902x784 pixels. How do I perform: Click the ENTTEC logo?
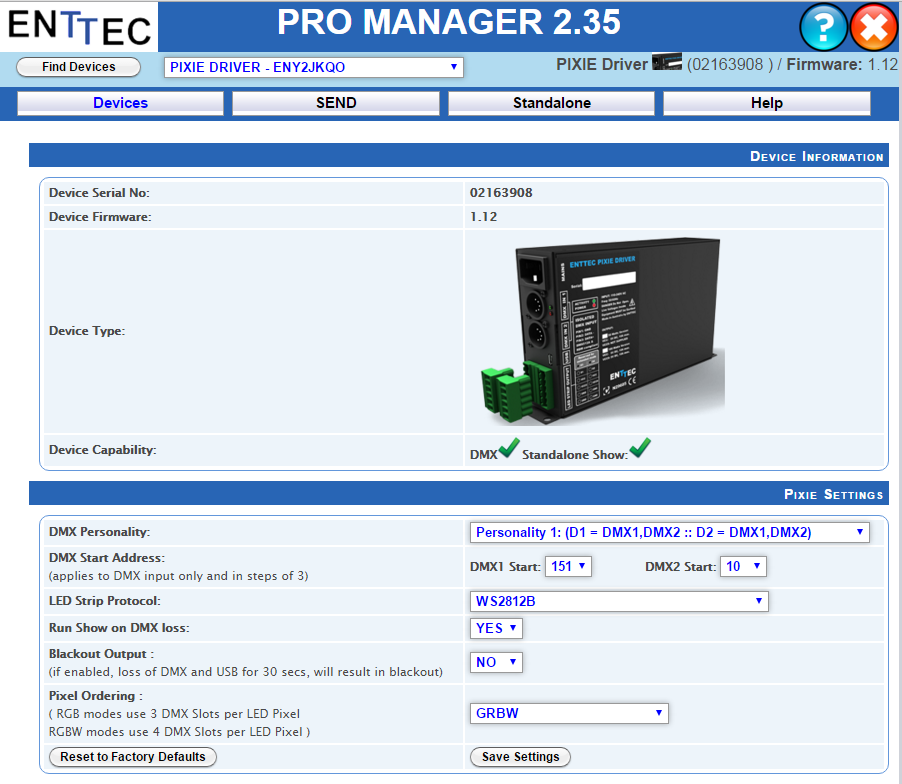tap(78, 26)
